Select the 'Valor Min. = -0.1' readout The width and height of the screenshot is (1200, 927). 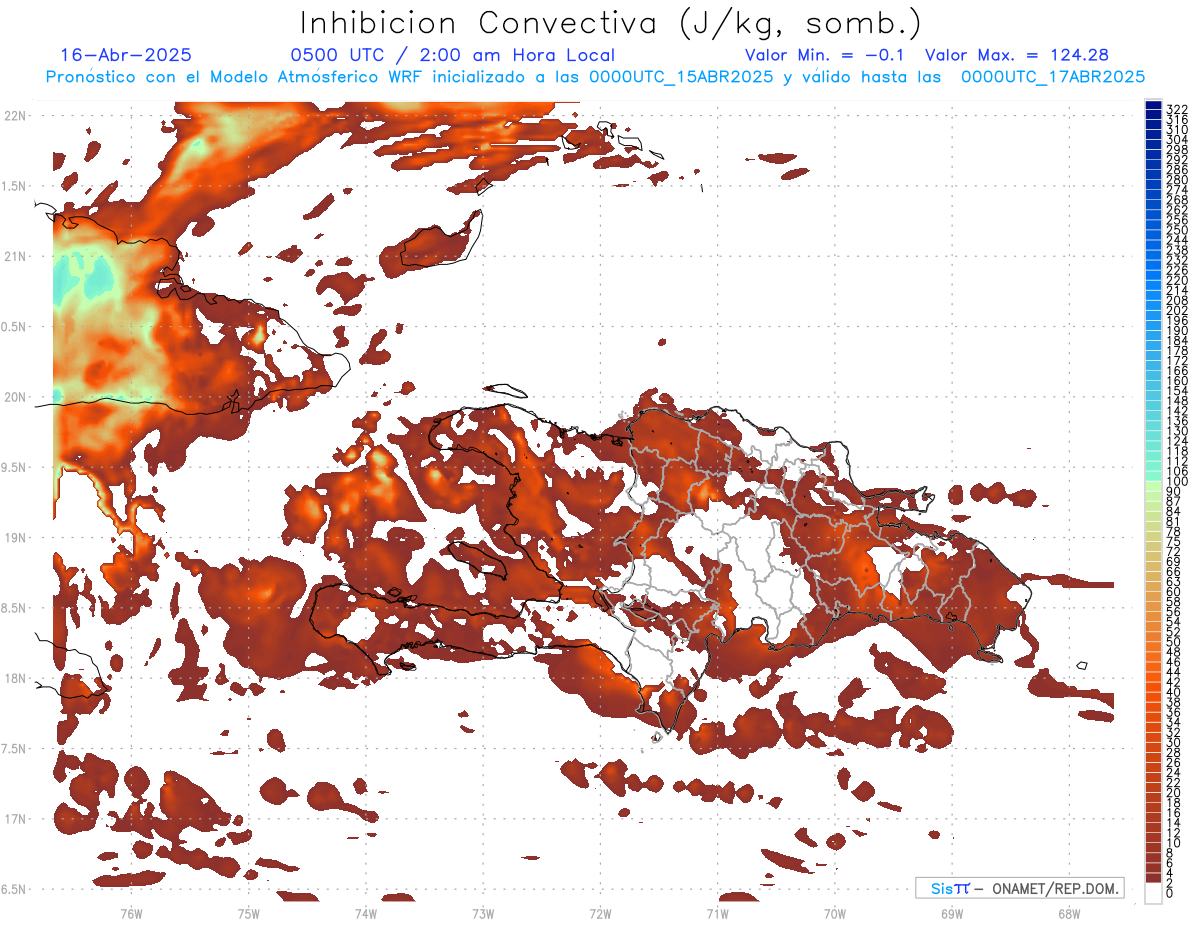[x=825, y=55]
